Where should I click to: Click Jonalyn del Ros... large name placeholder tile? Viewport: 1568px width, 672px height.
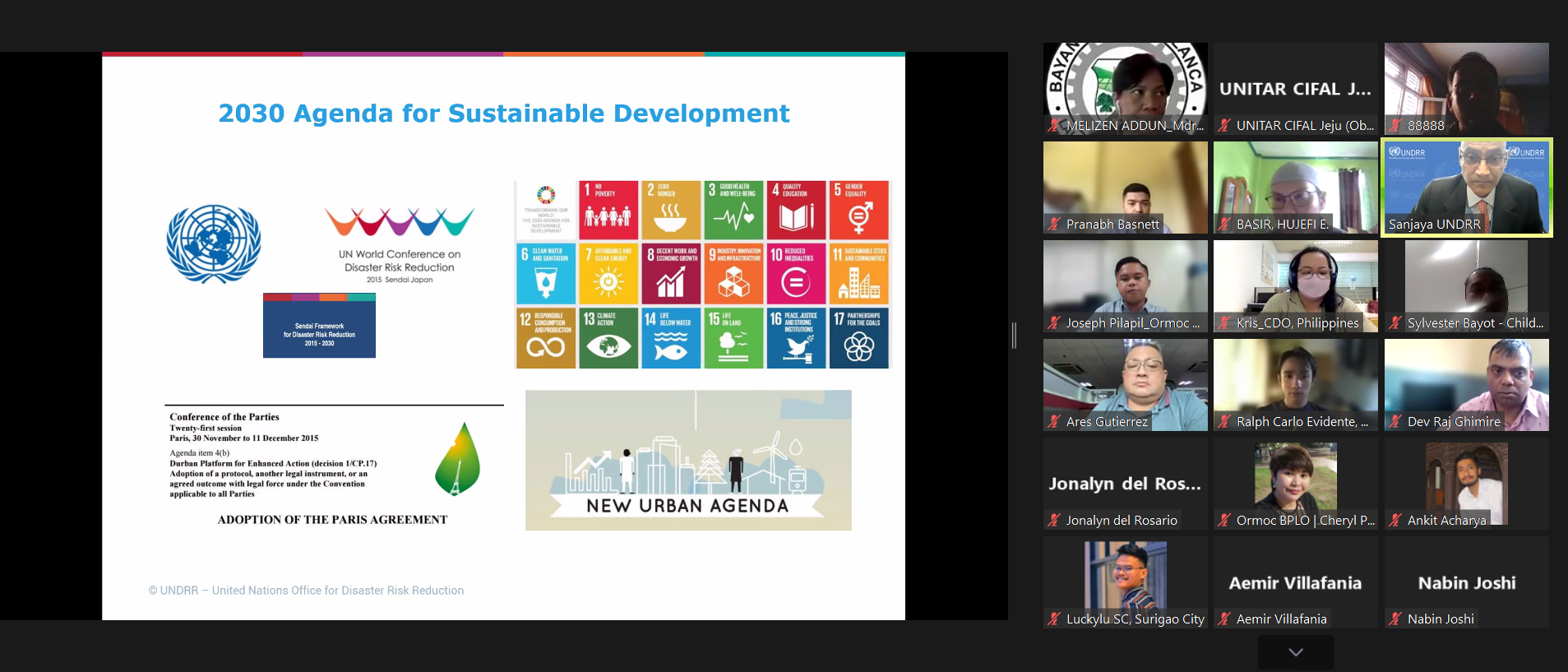pos(1125,484)
